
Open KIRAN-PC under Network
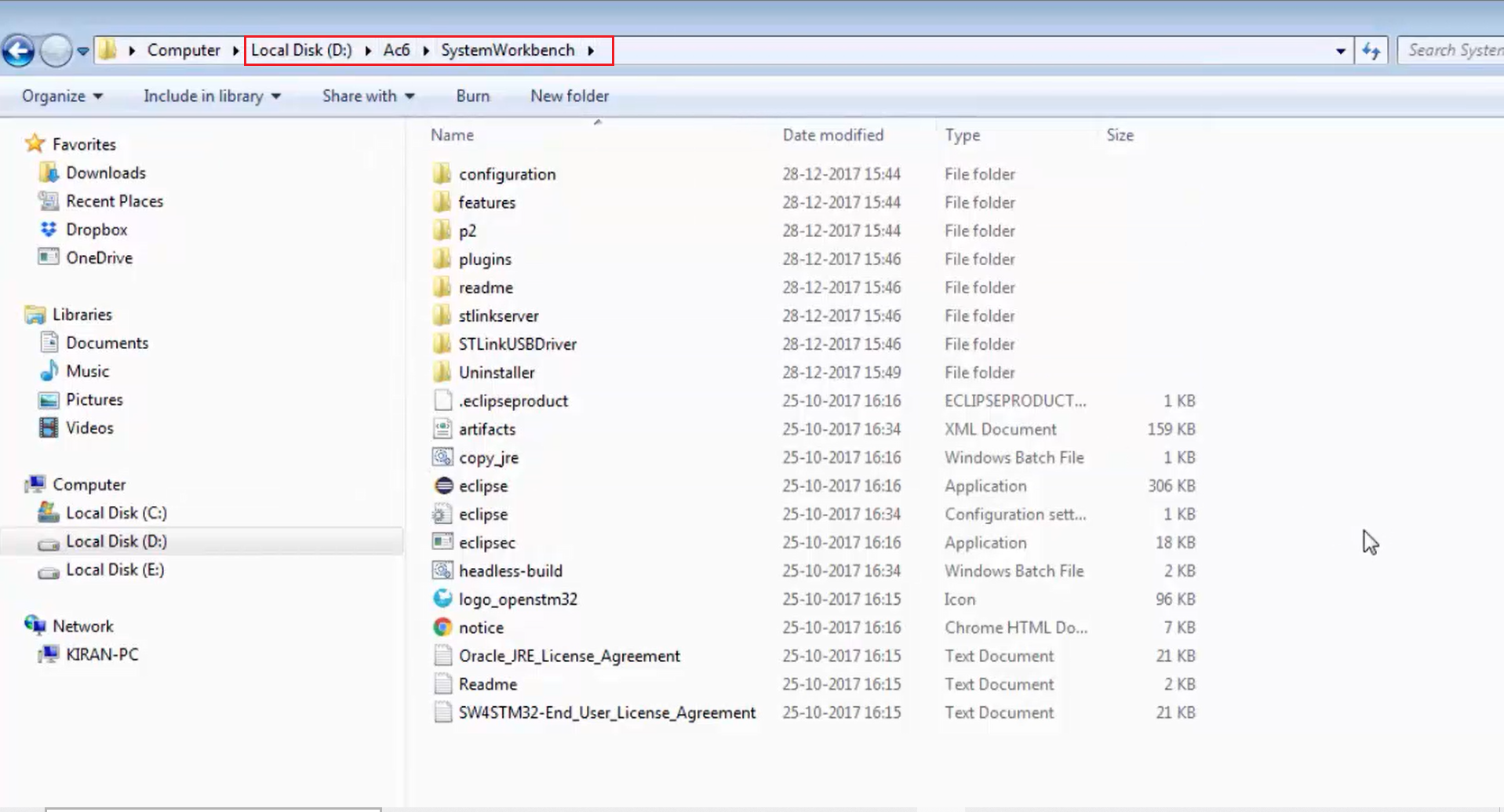pos(102,654)
